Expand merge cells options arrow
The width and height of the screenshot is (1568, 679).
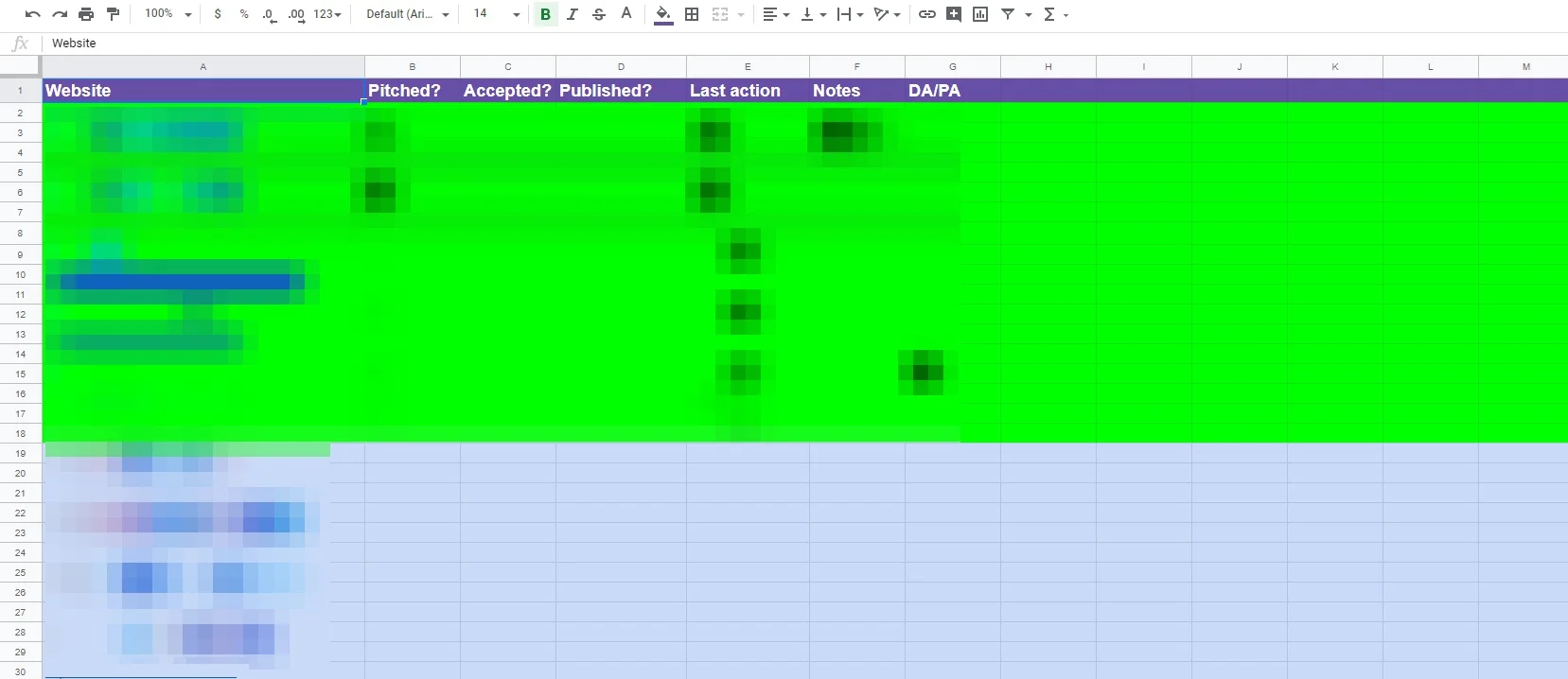tap(741, 15)
